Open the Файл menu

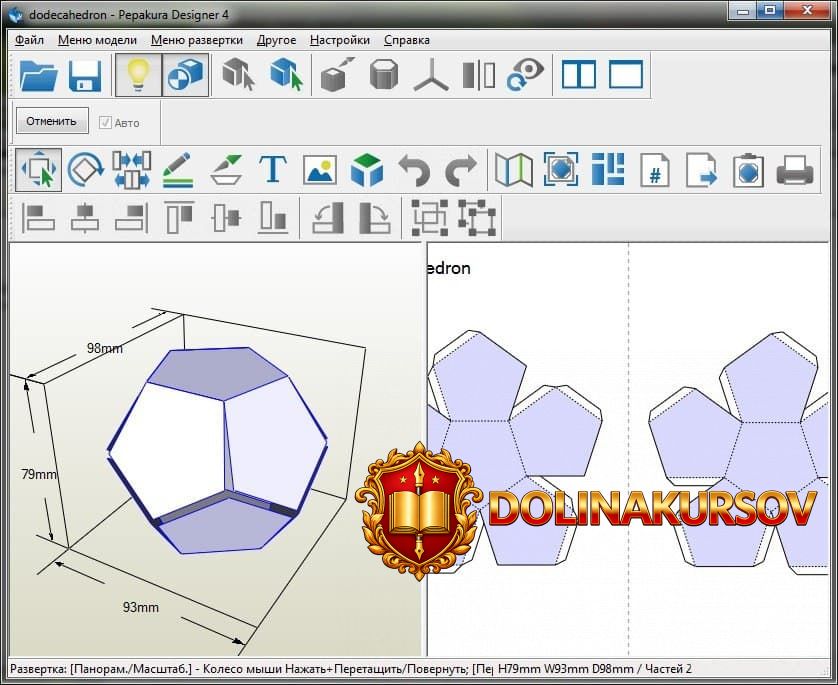[x=27, y=40]
